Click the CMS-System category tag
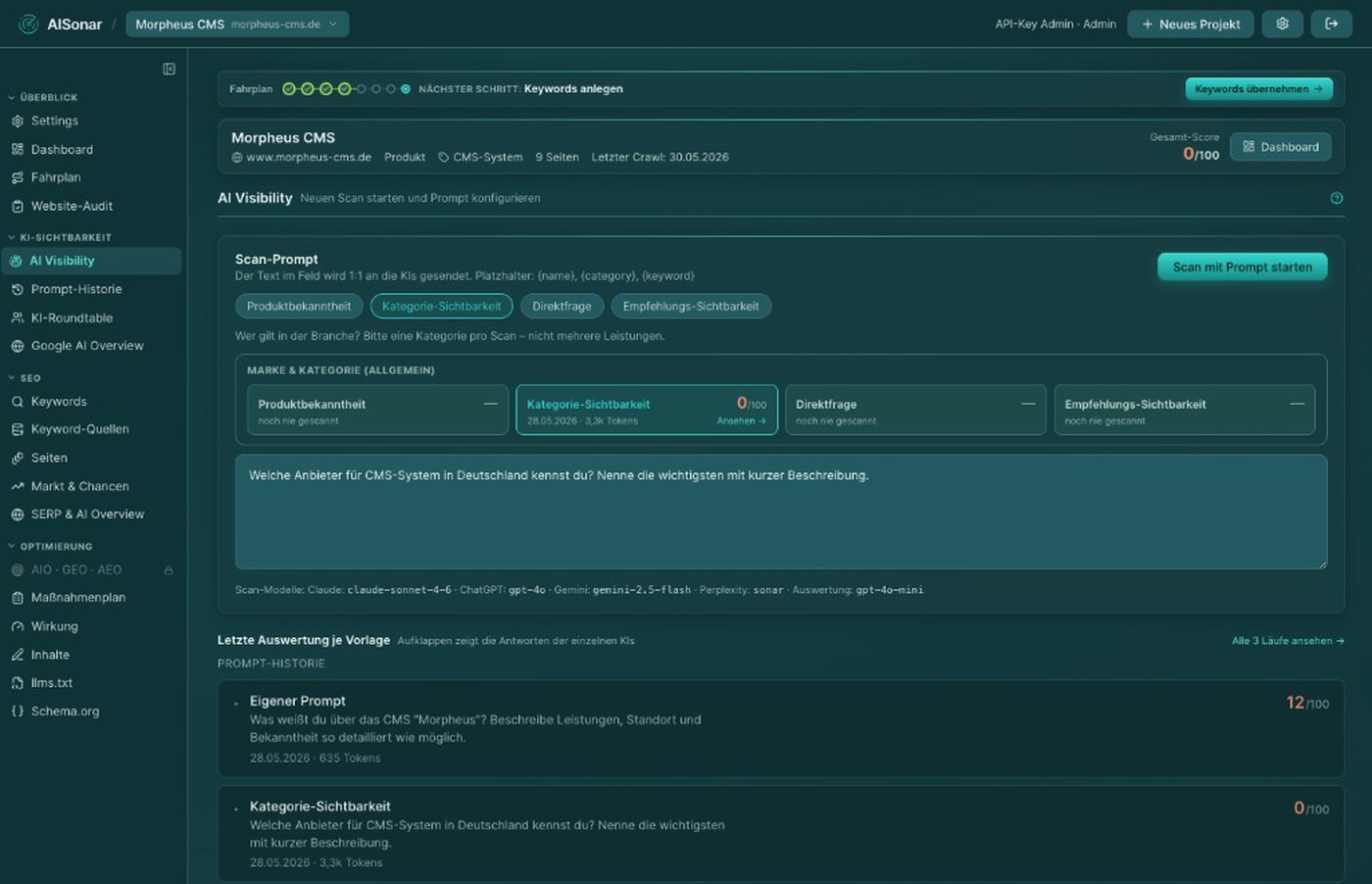Viewport: 1372px width, 884px height. pyautogui.click(x=480, y=157)
